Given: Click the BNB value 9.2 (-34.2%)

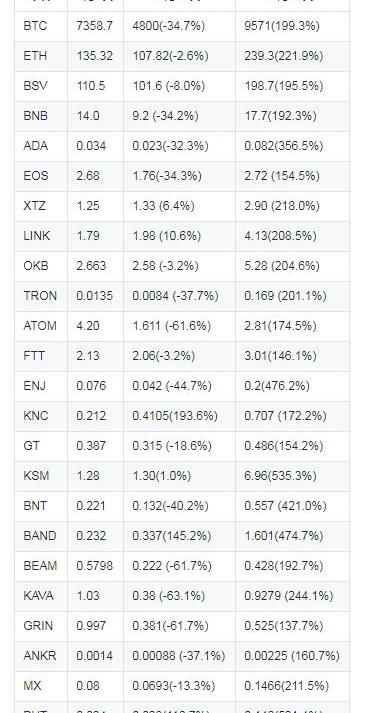Looking at the screenshot, I should click(x=166, y=116).
